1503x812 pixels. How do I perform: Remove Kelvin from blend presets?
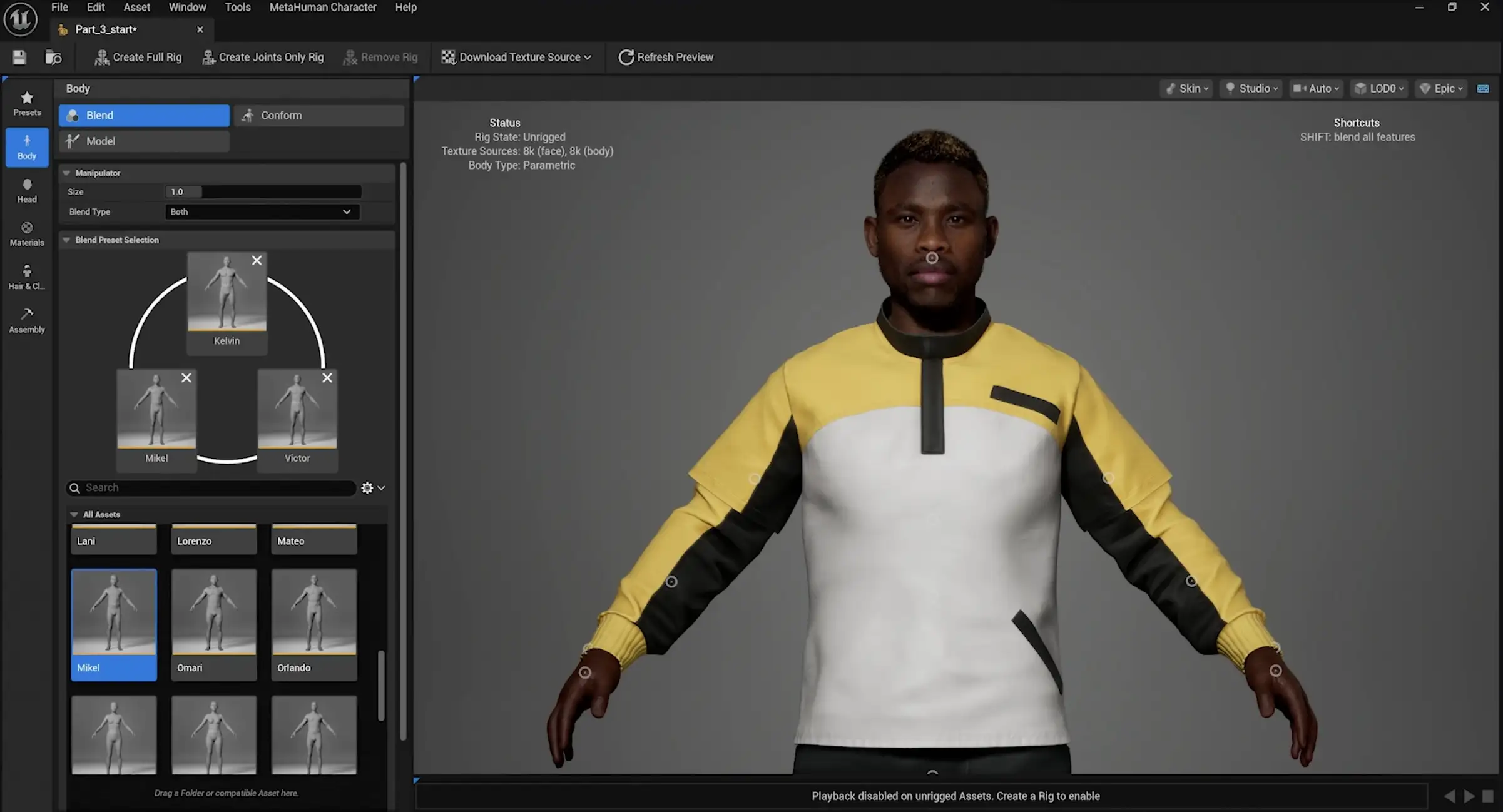257,260
